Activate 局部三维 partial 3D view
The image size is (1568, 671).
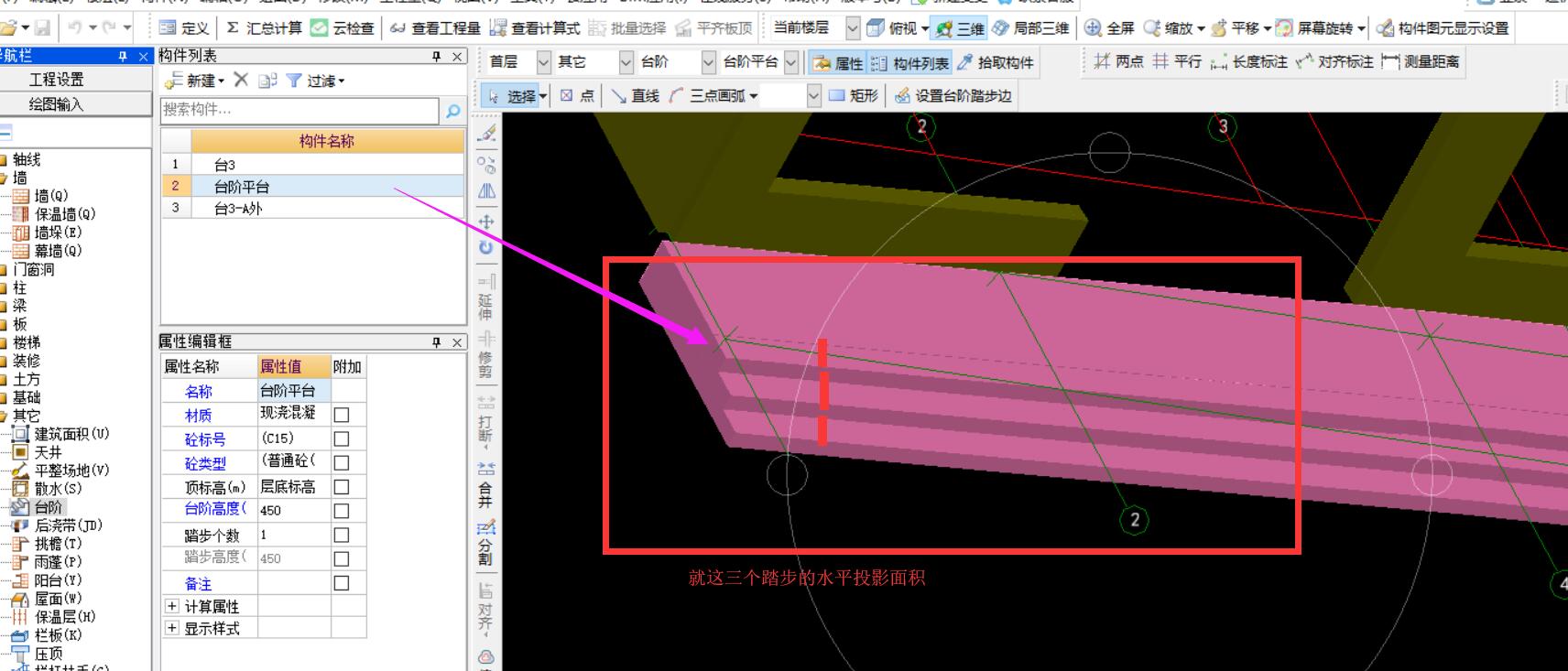coord(1030,27)
